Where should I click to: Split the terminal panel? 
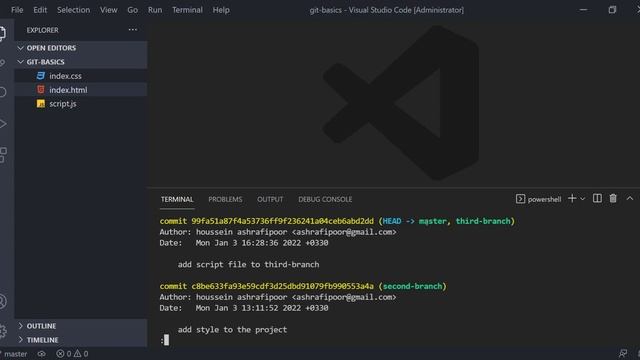click(x=597, y=198)
